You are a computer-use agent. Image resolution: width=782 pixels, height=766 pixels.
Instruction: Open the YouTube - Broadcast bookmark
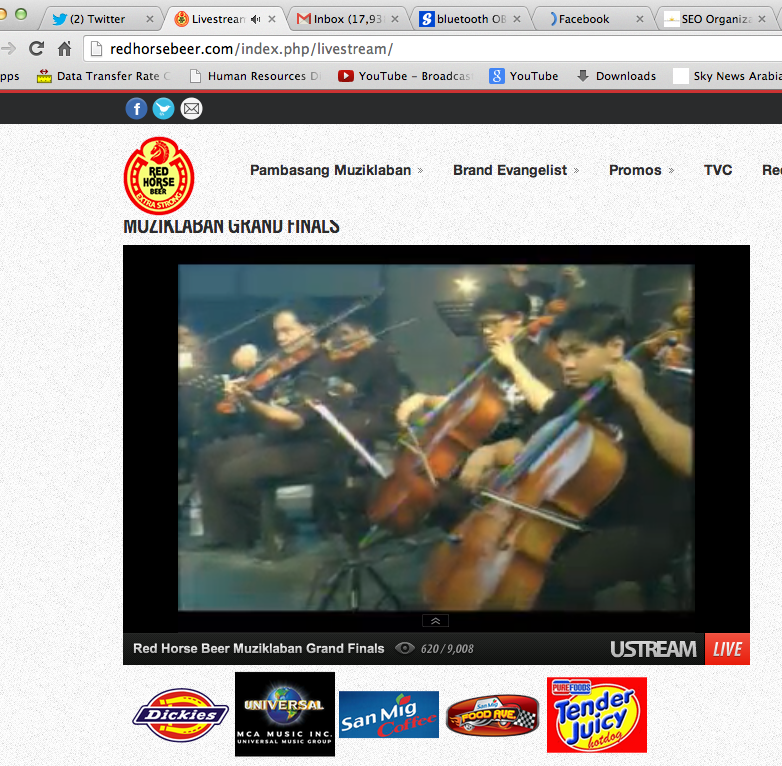[x=405, y=76]
